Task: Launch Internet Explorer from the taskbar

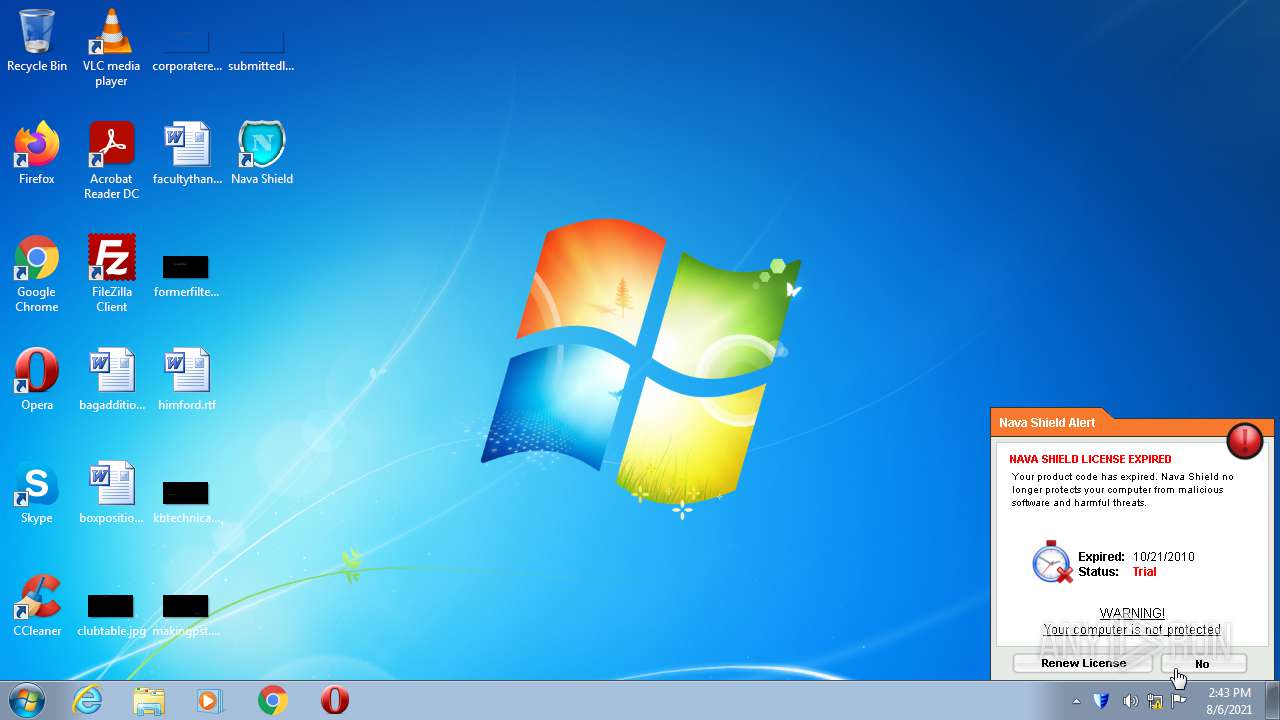Action: 88,700
